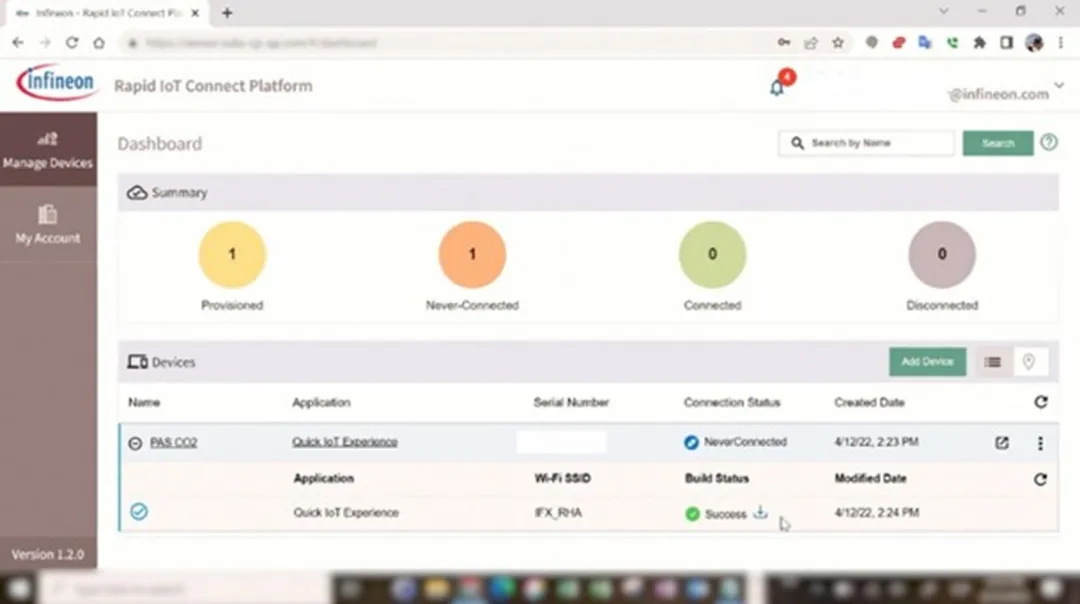Click the NeverConnected status icon
This screenshot has width=1080, height=604.
pos(691,442)
